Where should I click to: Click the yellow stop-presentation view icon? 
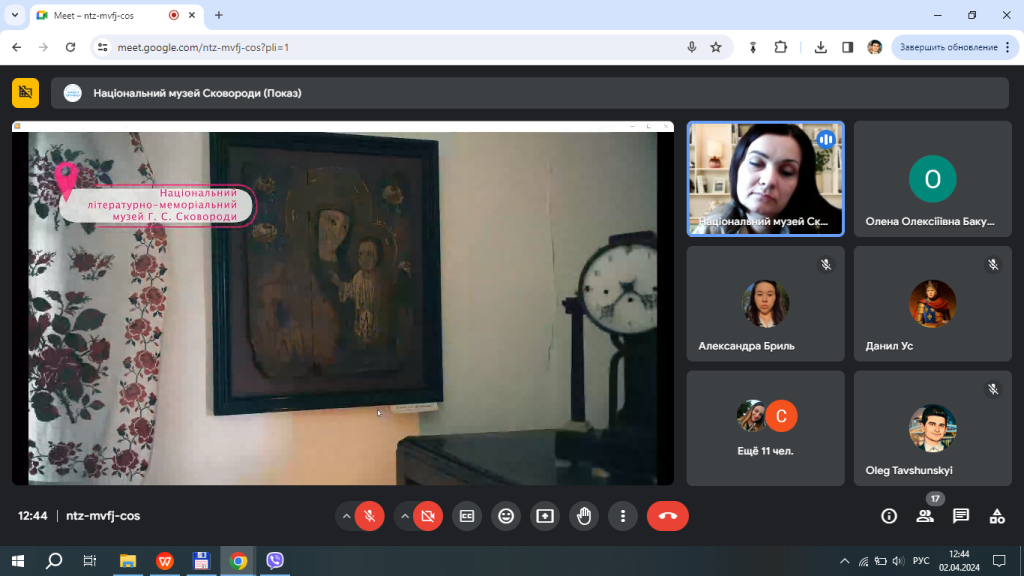[25, 93]
